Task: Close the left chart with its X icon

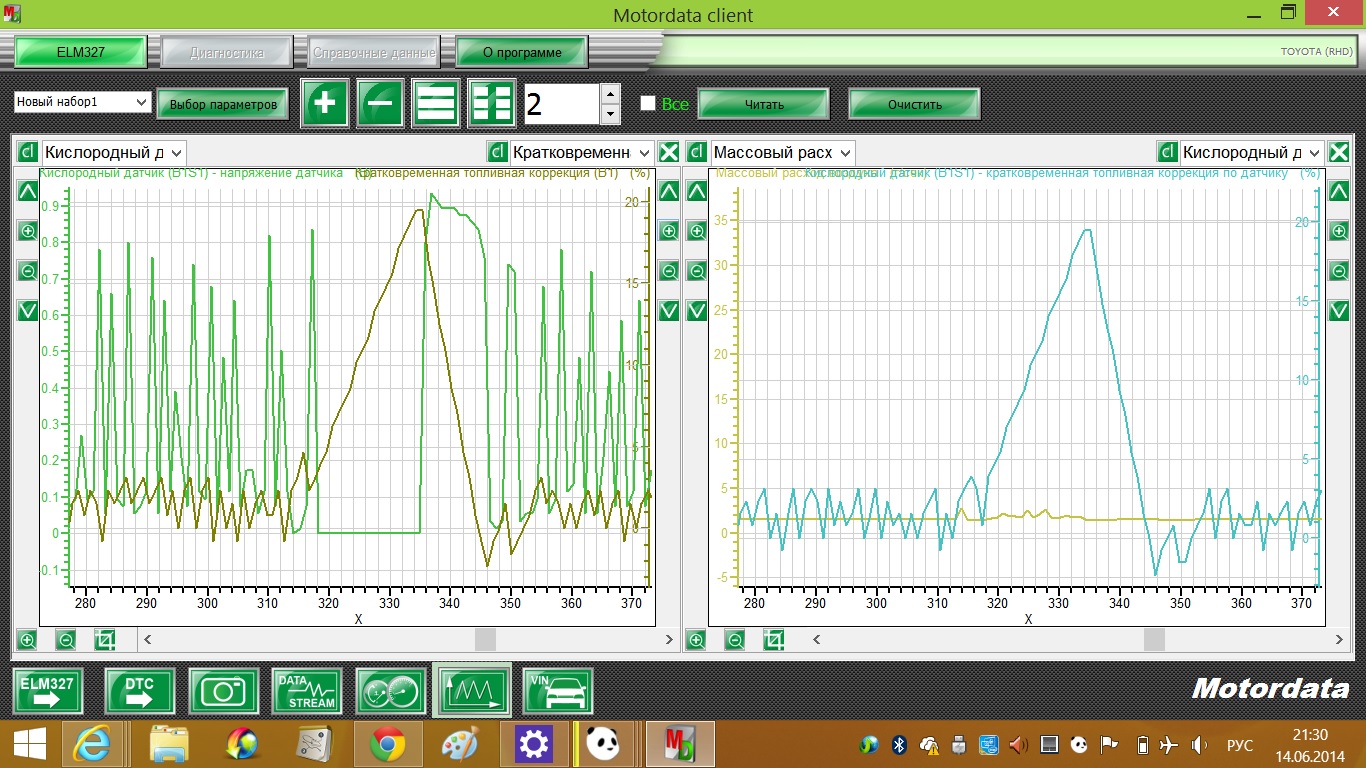Action: click(669, 152)
